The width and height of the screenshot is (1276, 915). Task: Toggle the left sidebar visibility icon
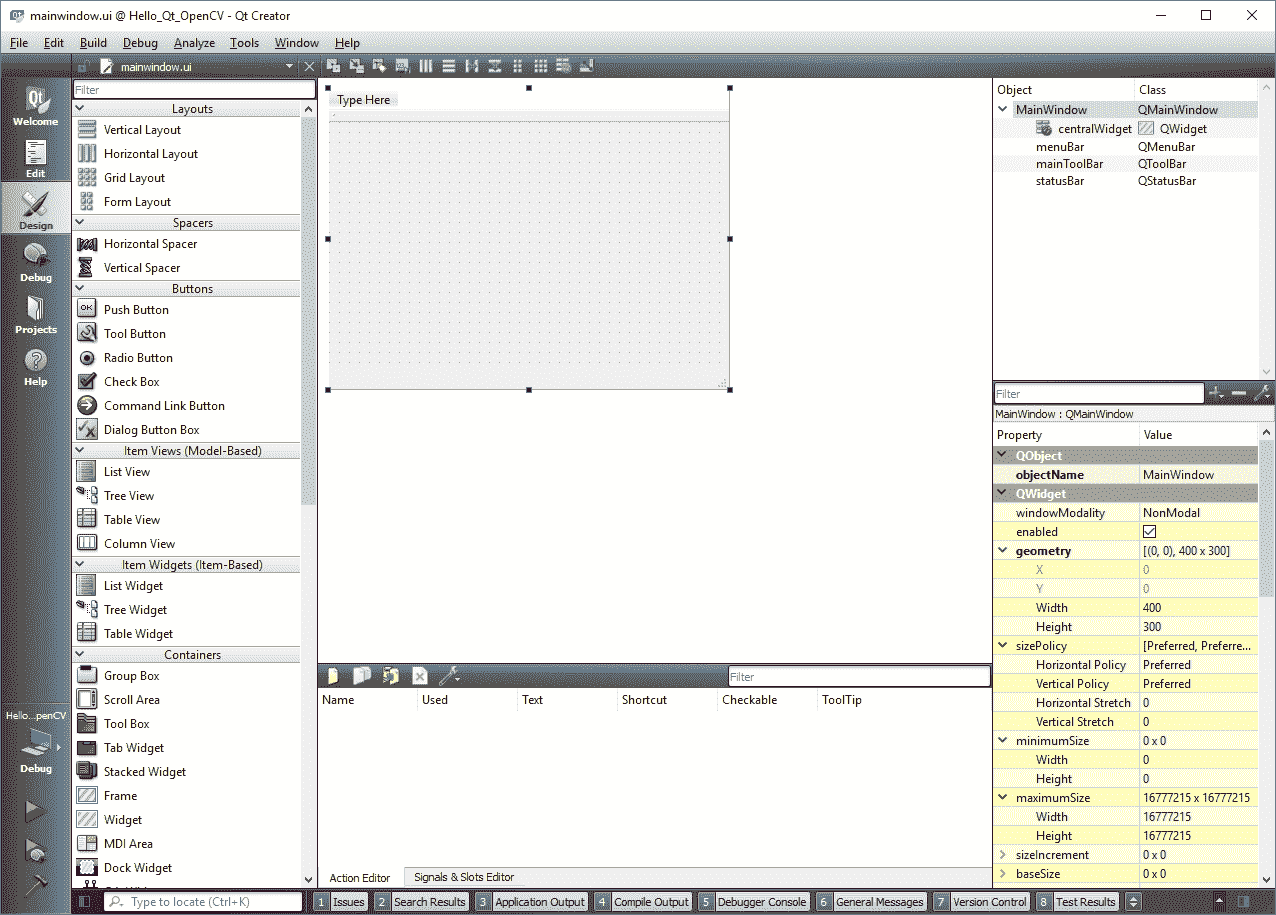click(85, 902)
